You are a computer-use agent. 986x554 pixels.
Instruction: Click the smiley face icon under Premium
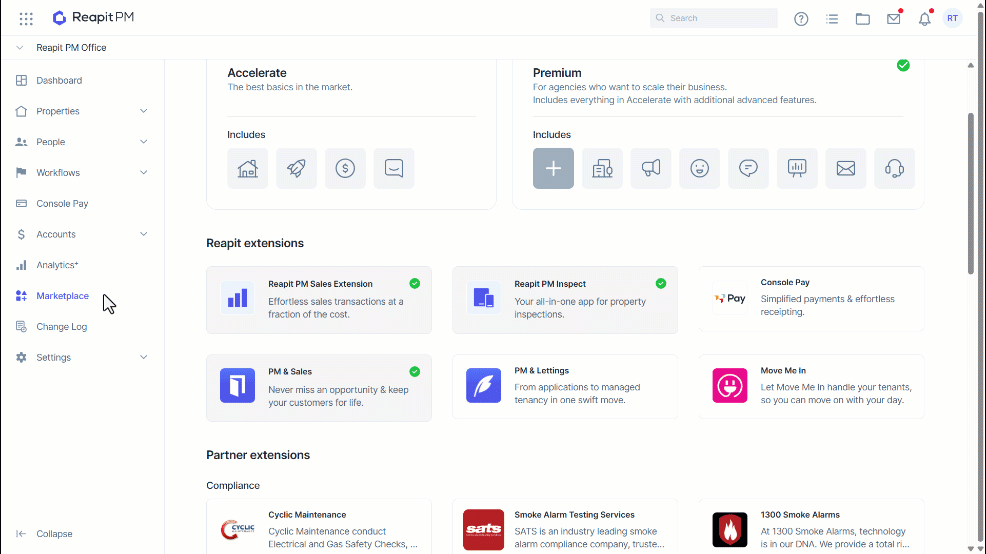tap(699, 169)
